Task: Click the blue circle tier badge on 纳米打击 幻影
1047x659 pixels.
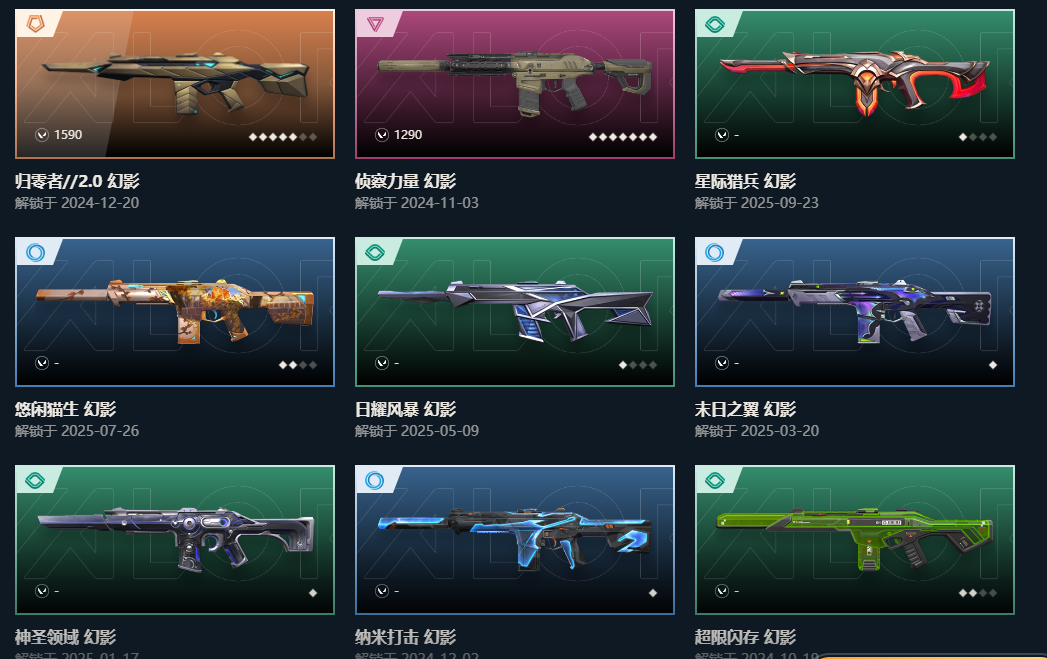Action: pyautogui.click(x=375, y=480)
